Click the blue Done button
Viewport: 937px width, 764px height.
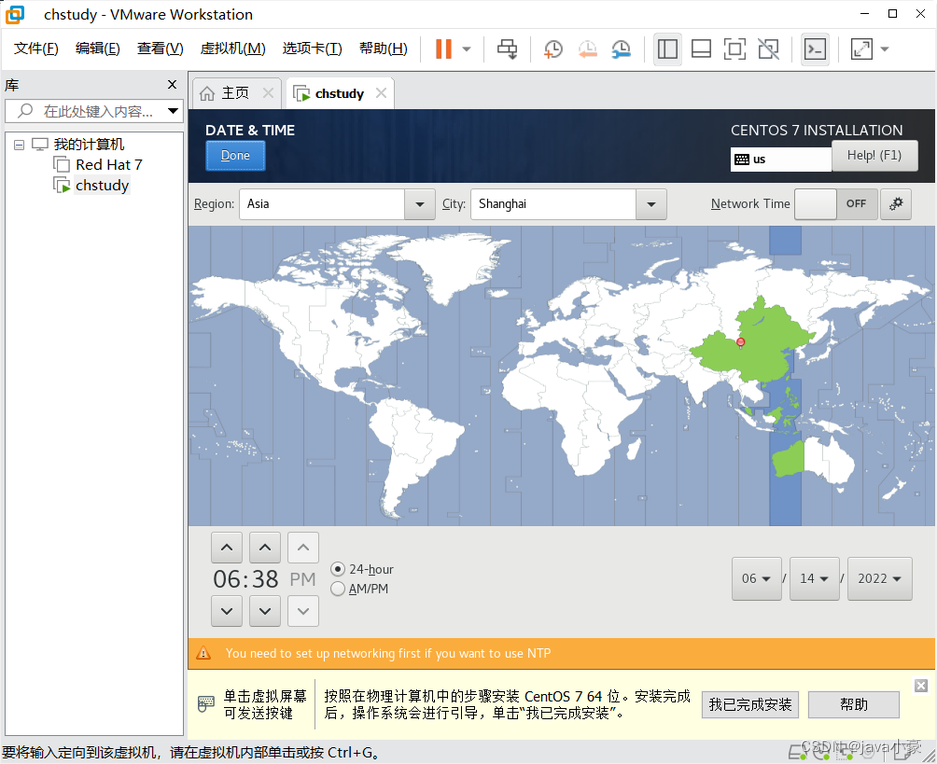[x=235, y=155]
